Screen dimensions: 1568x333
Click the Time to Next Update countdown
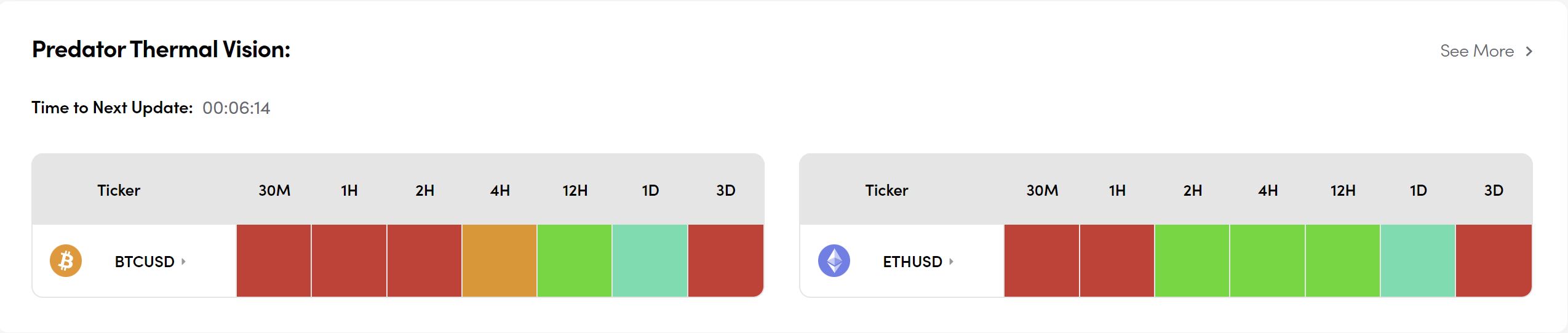pos(236,108)
